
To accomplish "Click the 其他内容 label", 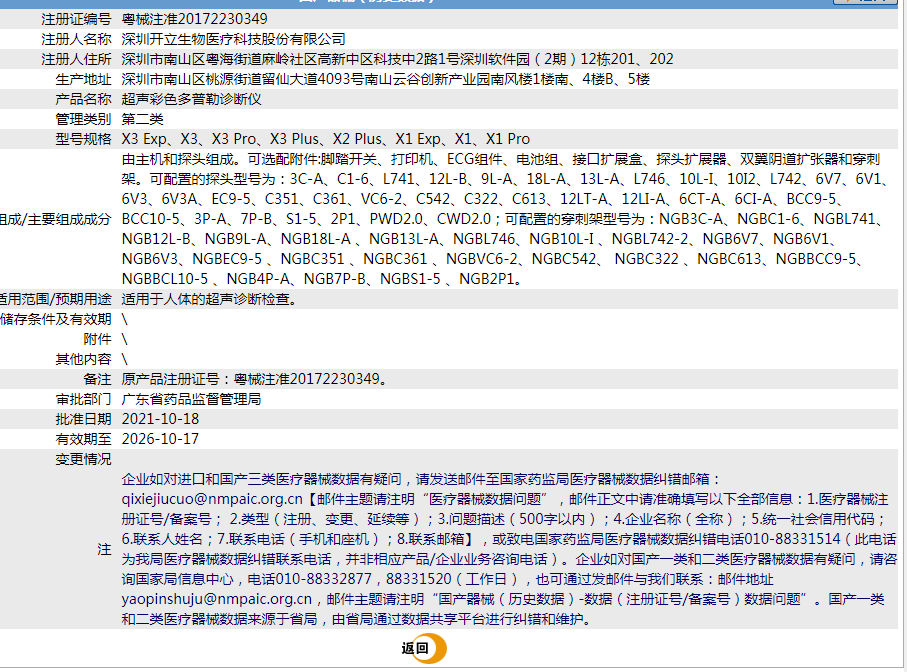I will (83, 359).
